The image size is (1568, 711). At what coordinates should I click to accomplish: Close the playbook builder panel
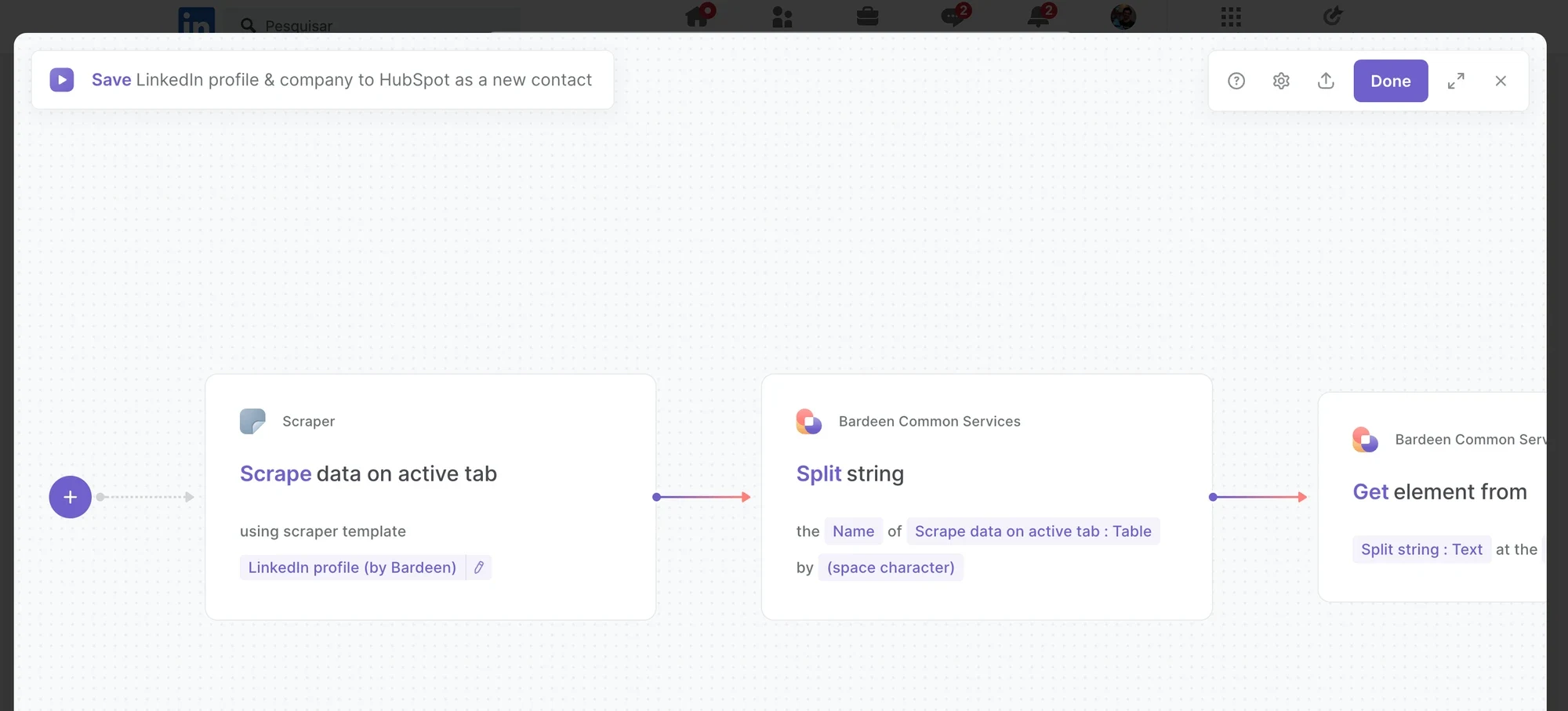tap(1501, 81)
